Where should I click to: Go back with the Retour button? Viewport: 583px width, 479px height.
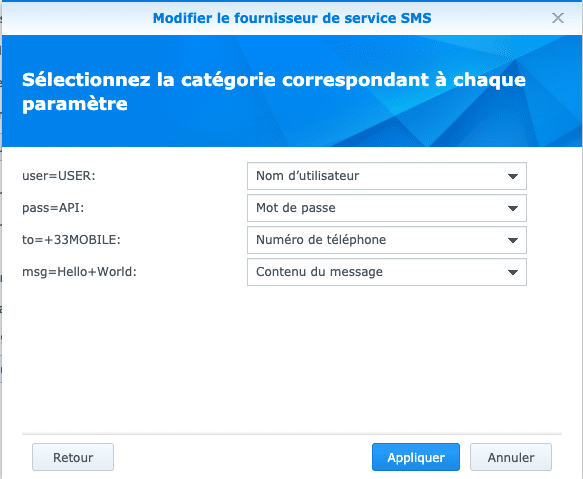click(x=73, y=457)
